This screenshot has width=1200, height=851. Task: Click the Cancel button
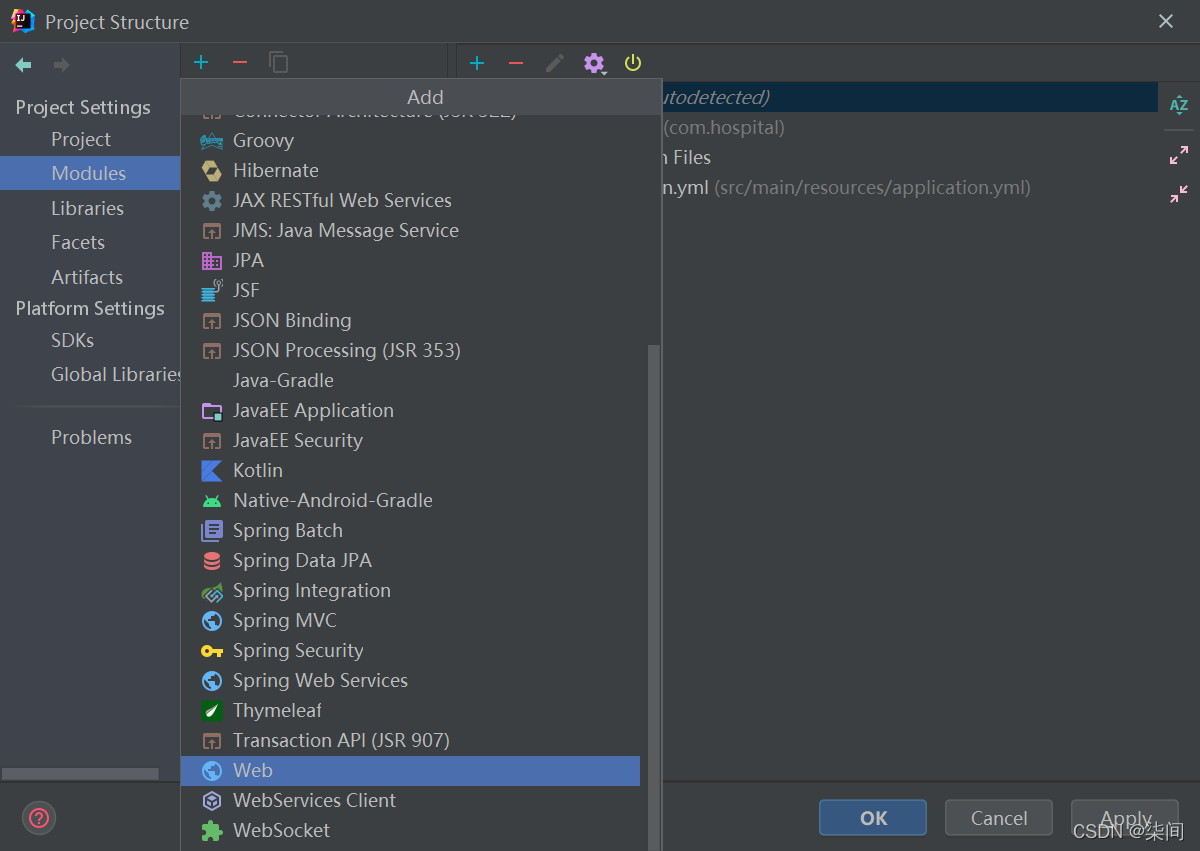(999, 818)
